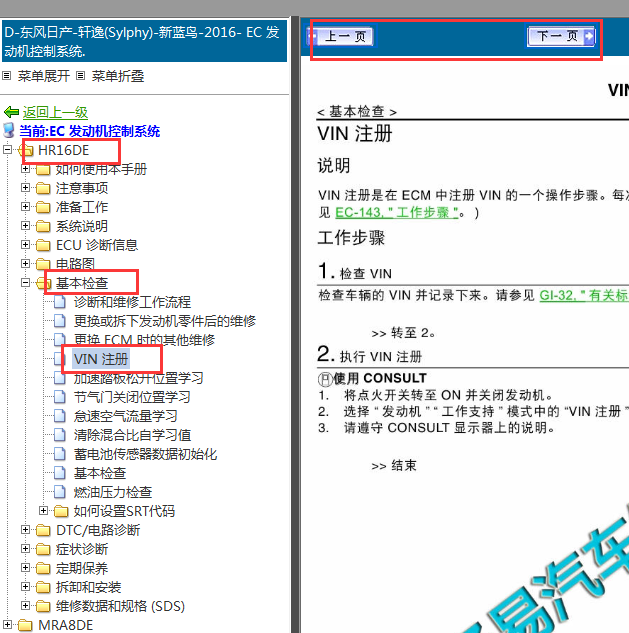Open the 更换 ECM 时的其他维修 page

(x=144, y=340)
